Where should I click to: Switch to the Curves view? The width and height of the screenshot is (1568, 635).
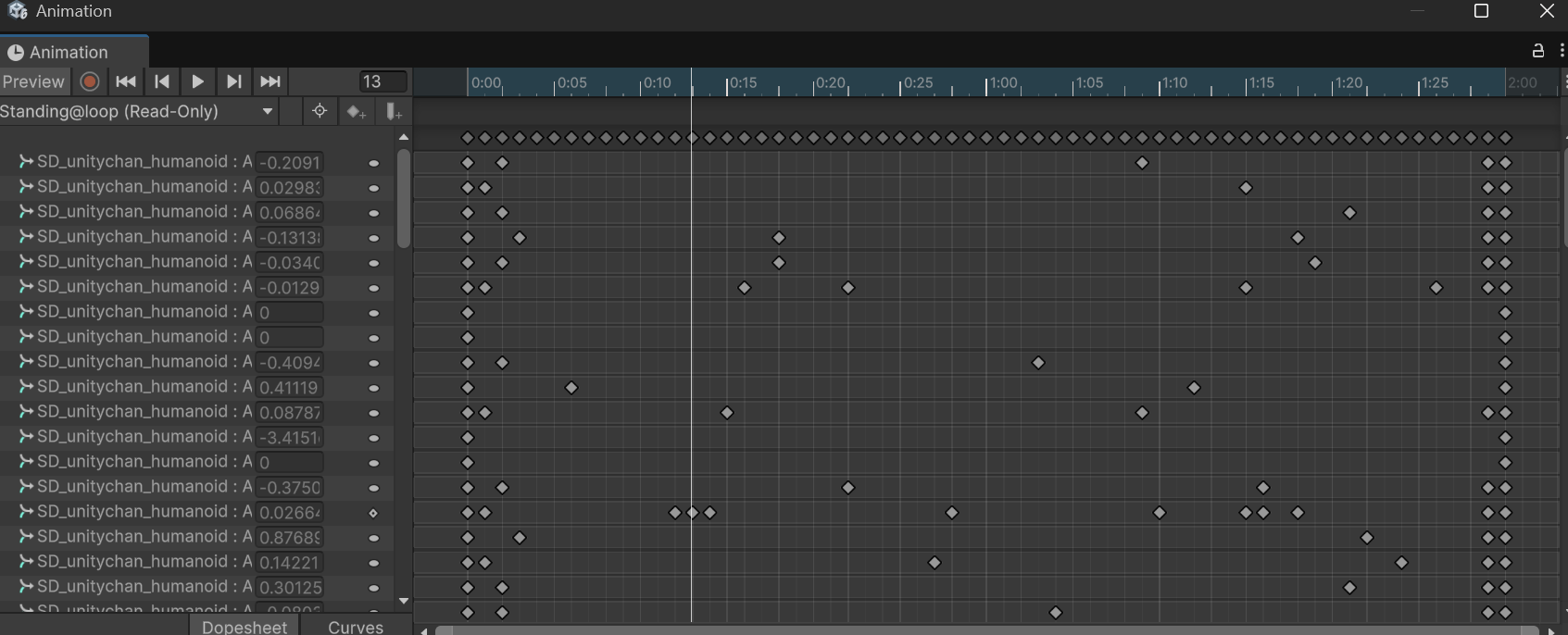click(355, 627)
